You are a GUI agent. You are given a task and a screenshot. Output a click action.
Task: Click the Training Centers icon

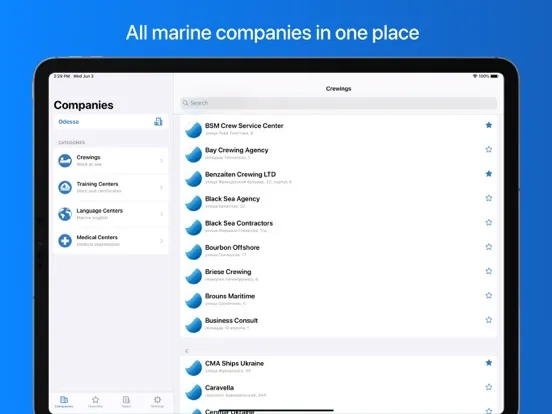coord(65,187)
